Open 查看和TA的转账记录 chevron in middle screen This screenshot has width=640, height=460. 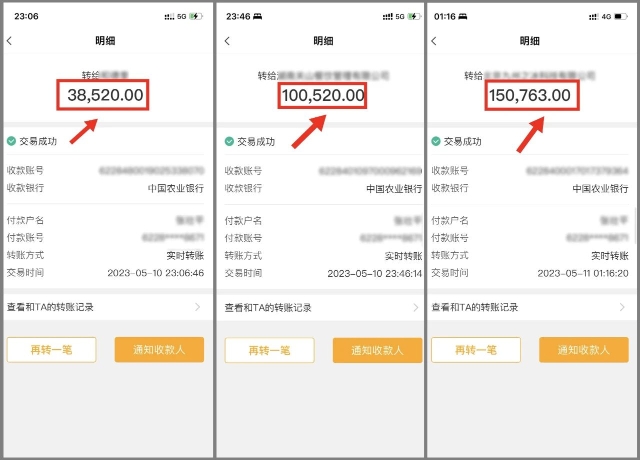click(416, 307)
